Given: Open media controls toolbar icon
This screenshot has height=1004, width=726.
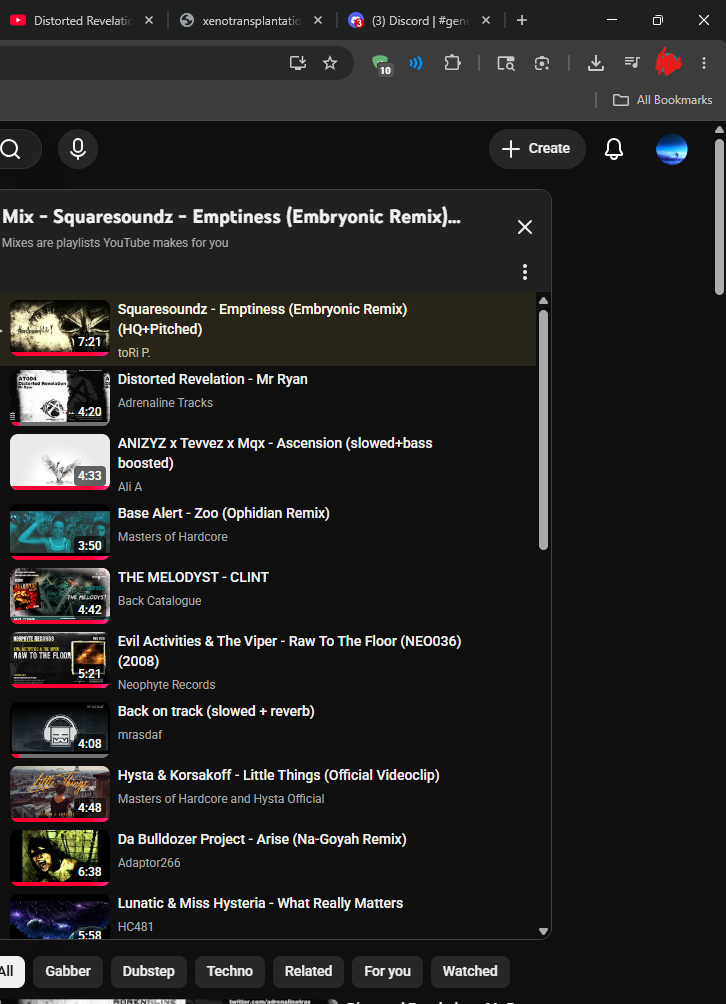Looking at the screenshot, I should coord(632,63).
